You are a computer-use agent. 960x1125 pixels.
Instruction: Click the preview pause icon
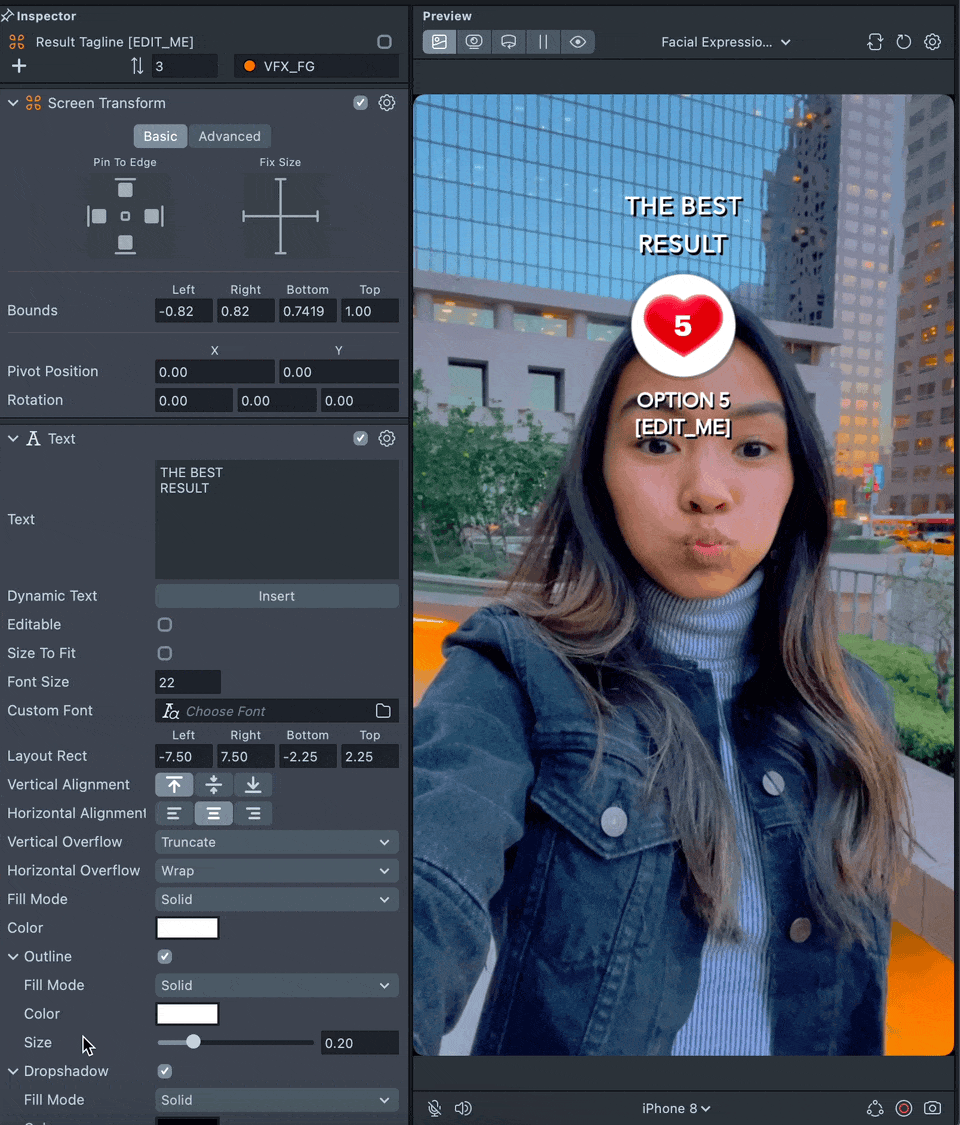click(x=543, y=42)
